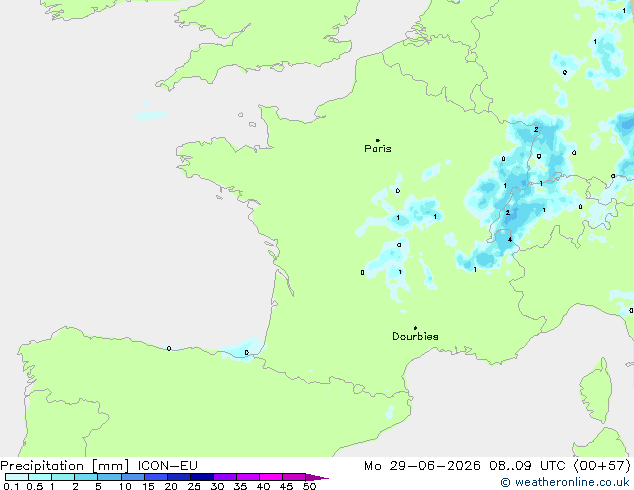The height and width of the screenshot is (490, 634).
Task: Click the legend label 50
Action: pyautogui.click(x=309, y=486)
